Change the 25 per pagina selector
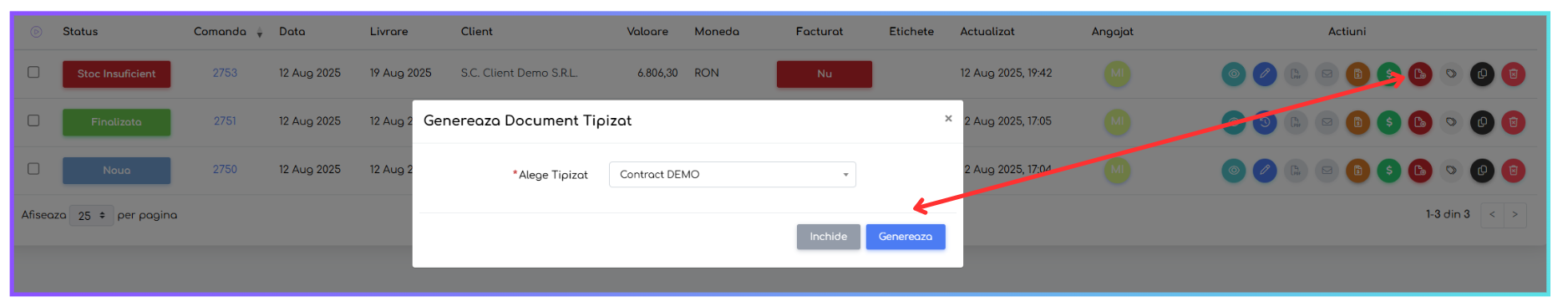Viewport: 1568px width, 302px height. pos(92,215)
